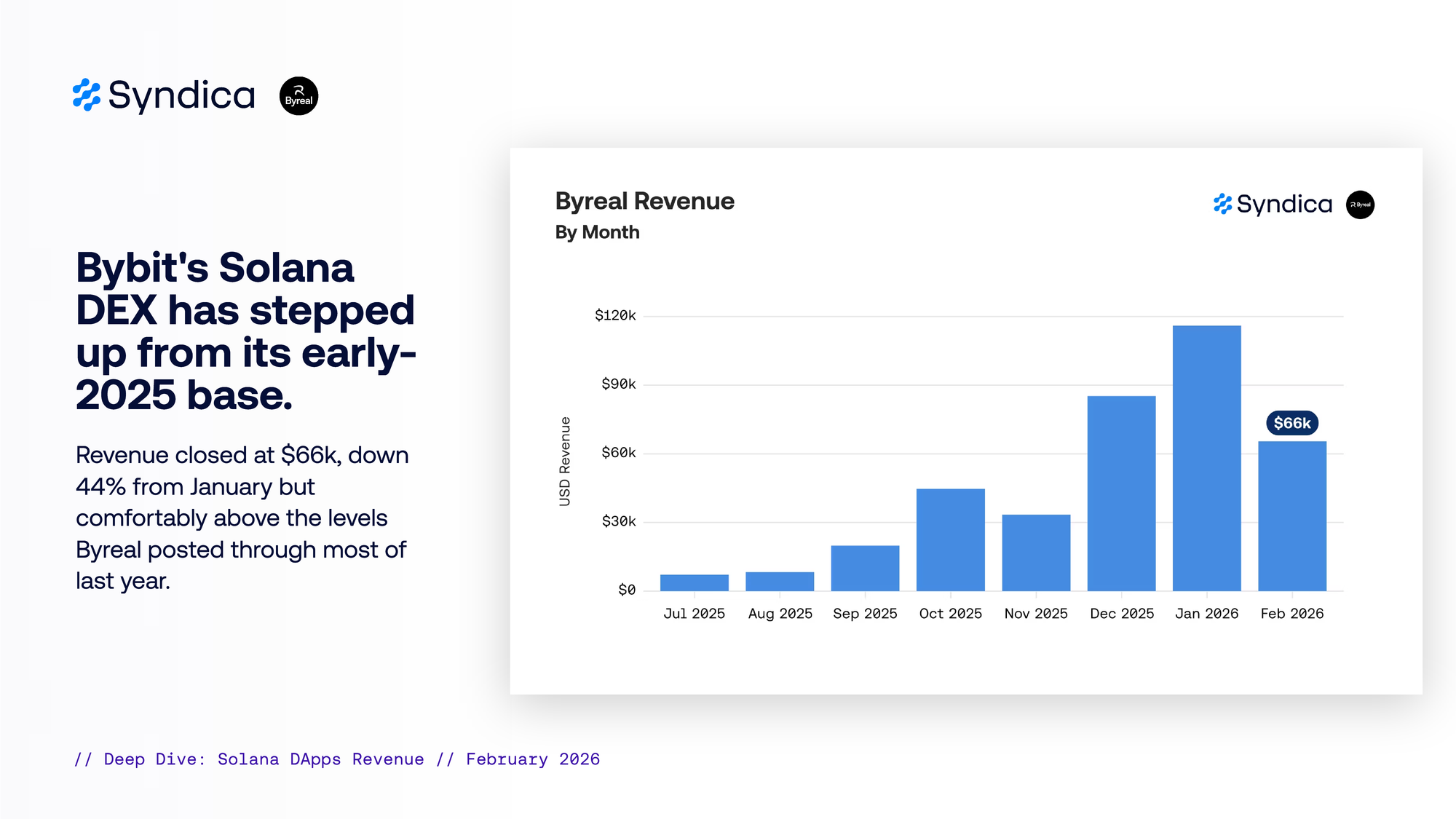The width and height of the screenshot is (1456, 819).
Task: Click the $66k value label badge
Action: (x=1291, y=423)
